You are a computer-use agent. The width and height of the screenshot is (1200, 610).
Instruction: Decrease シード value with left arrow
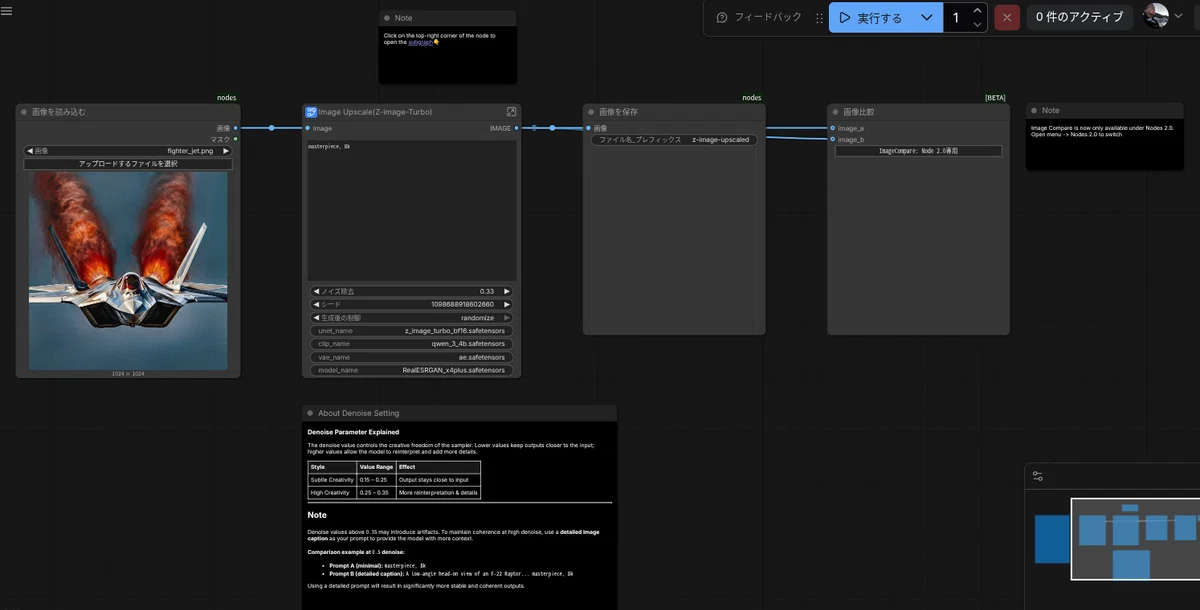tap(316, 304)
